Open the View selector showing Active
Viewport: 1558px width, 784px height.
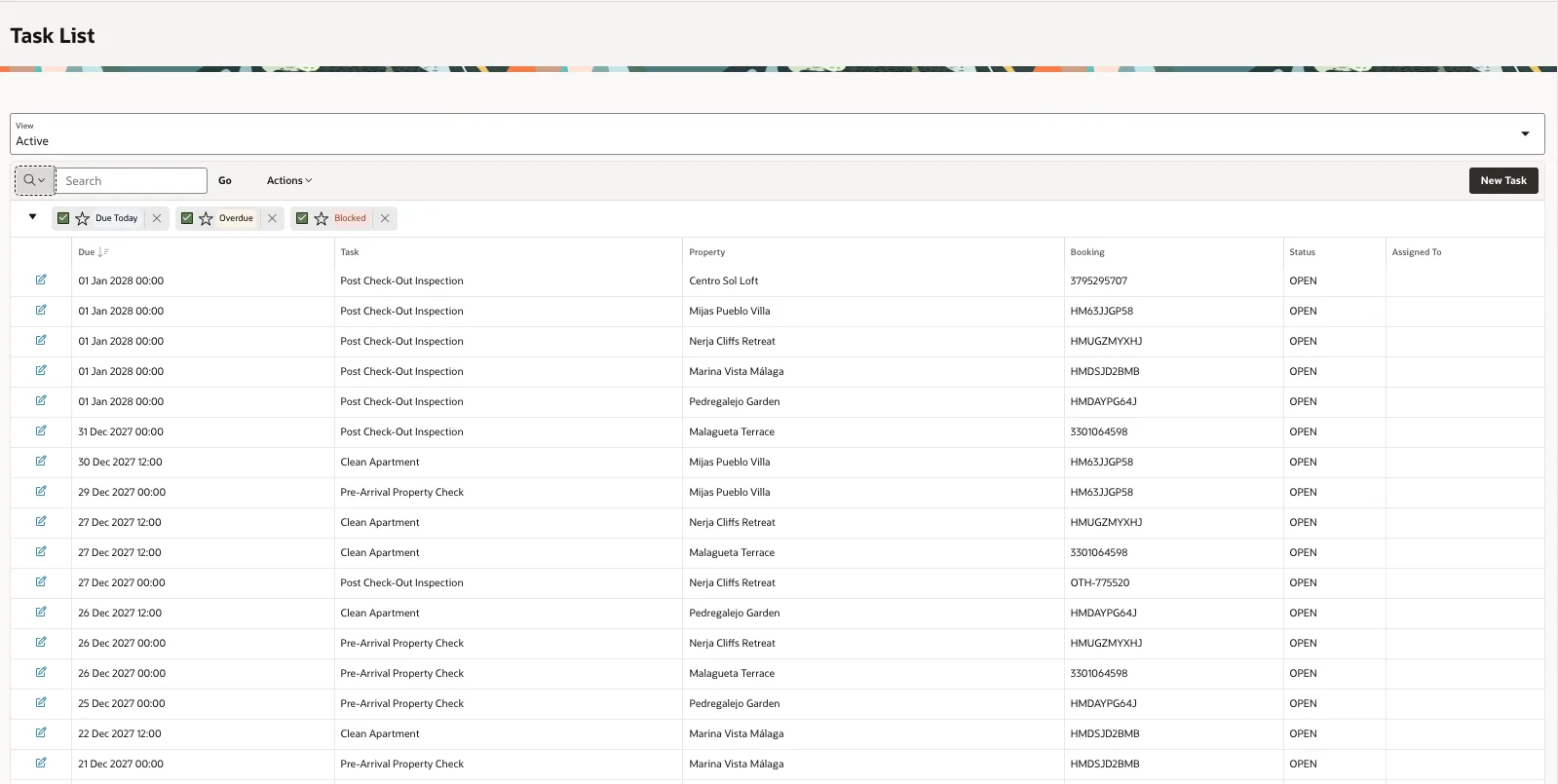[x=778, y=133]
